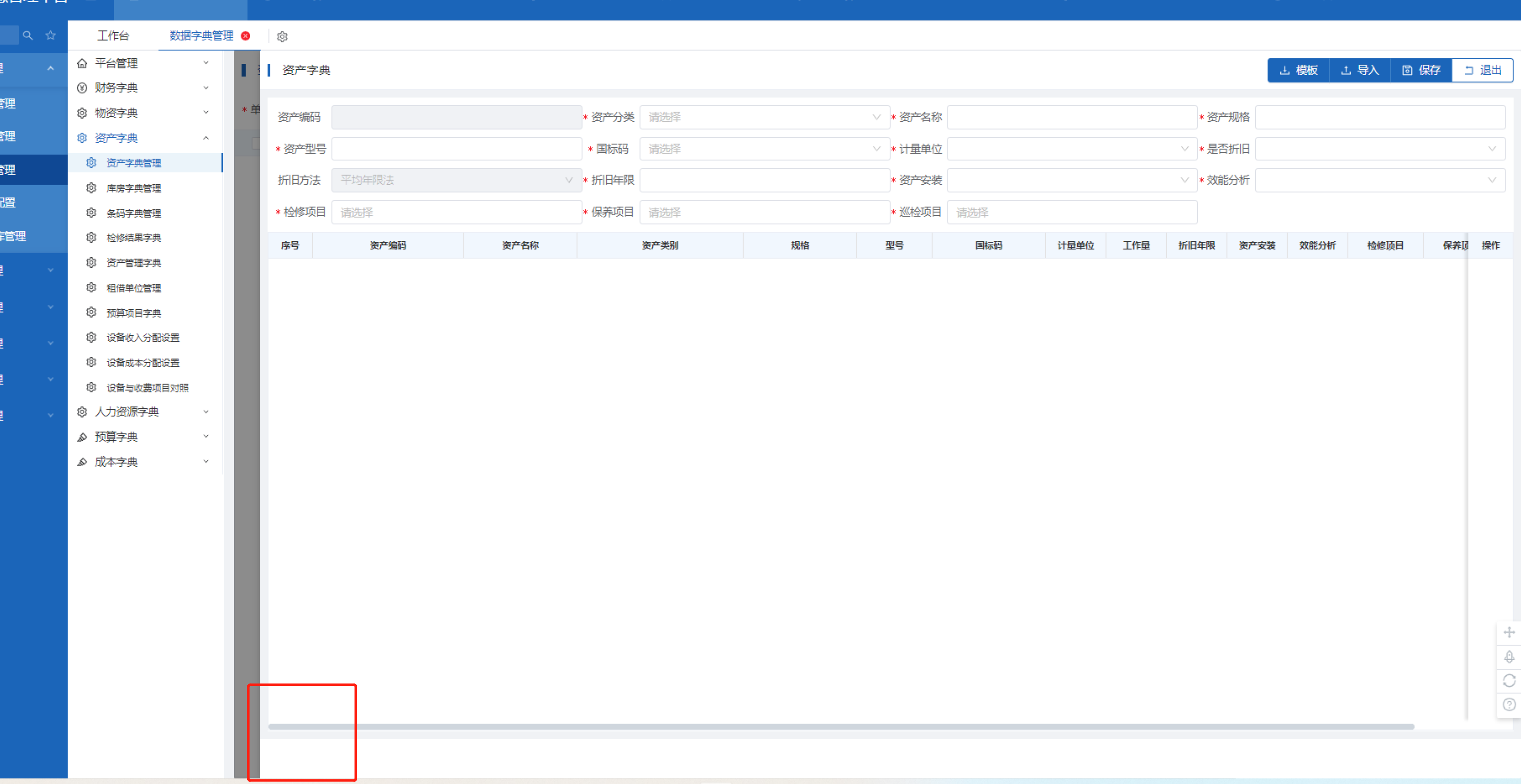
Task: Click the horizontal table scrollbar
Action: [x=841, y=726]
